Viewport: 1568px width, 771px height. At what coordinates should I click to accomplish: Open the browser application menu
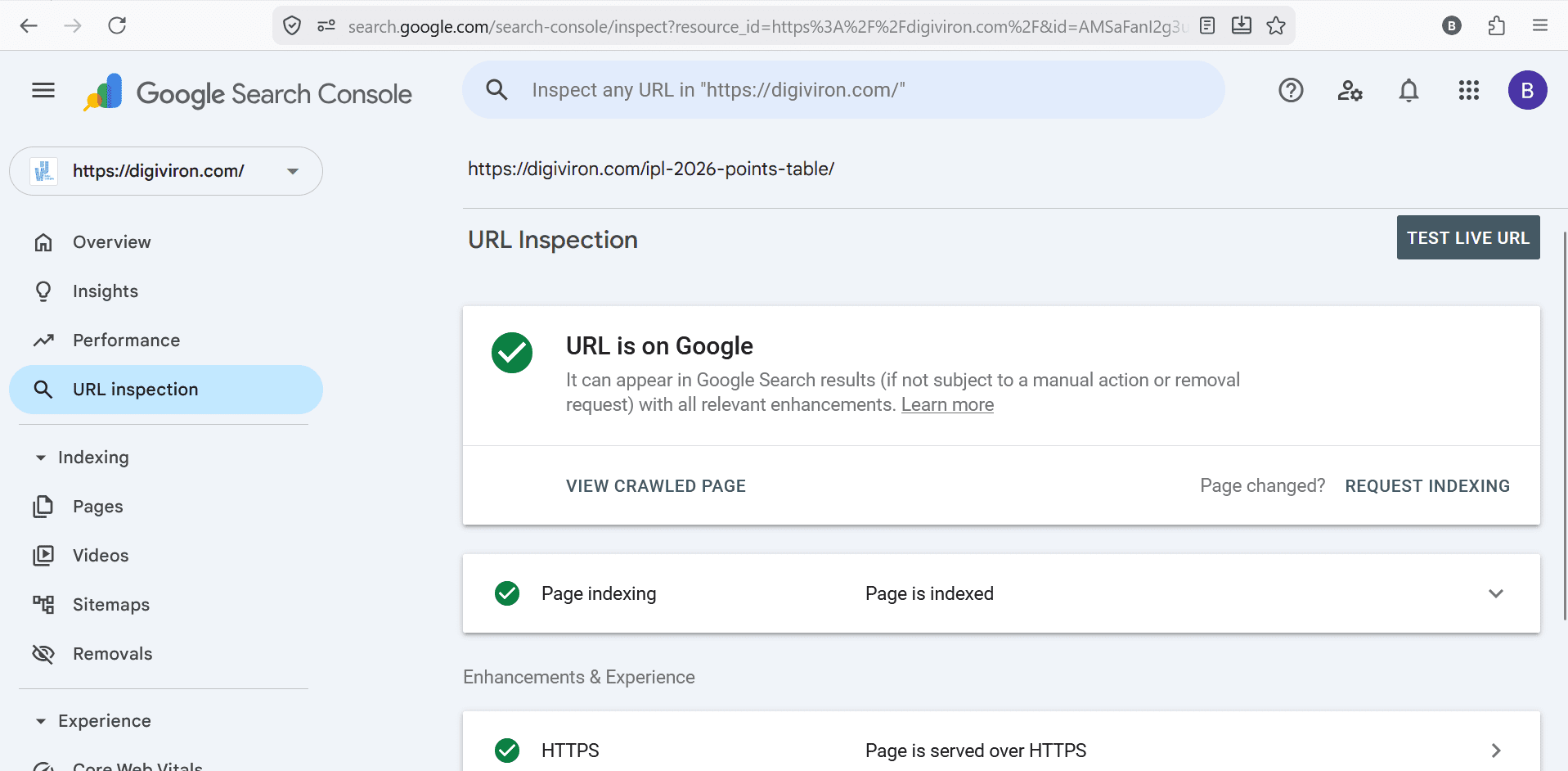(1540, 26)
